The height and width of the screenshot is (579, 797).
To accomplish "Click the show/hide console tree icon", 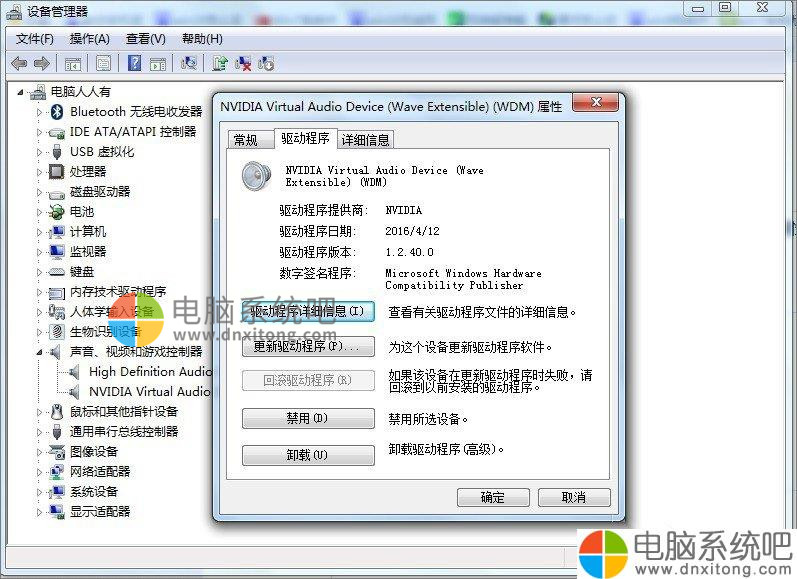I will click(x=73, y=64).
